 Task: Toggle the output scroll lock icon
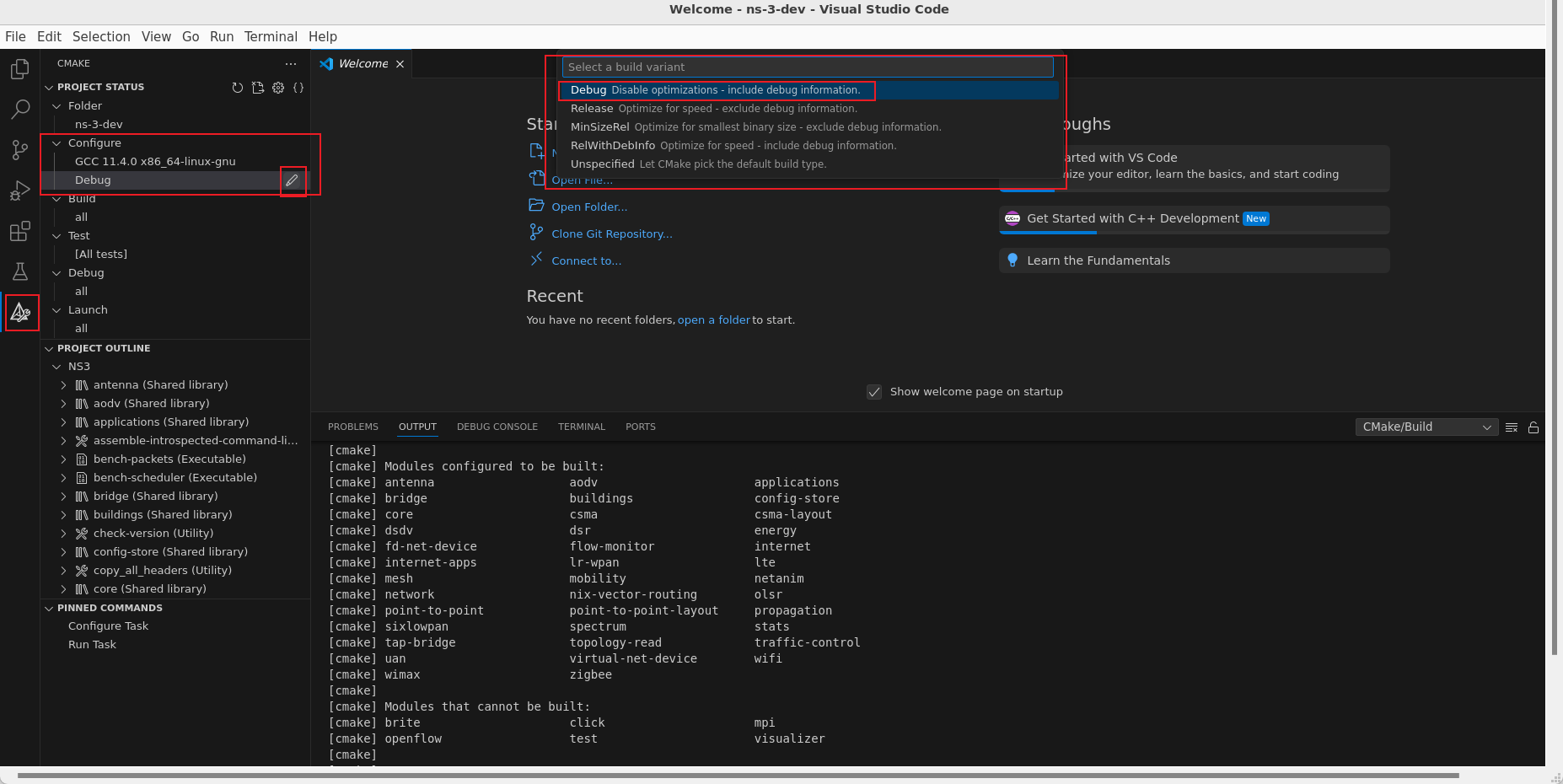coord(1533,427)
